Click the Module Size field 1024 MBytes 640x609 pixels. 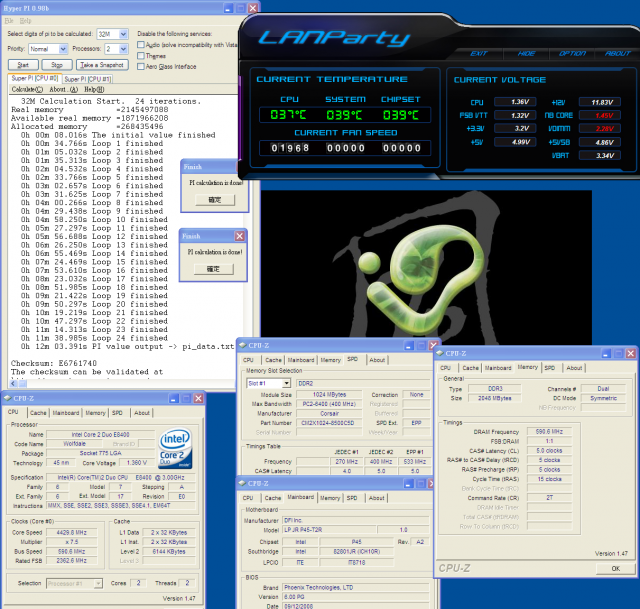coord(329,394)
